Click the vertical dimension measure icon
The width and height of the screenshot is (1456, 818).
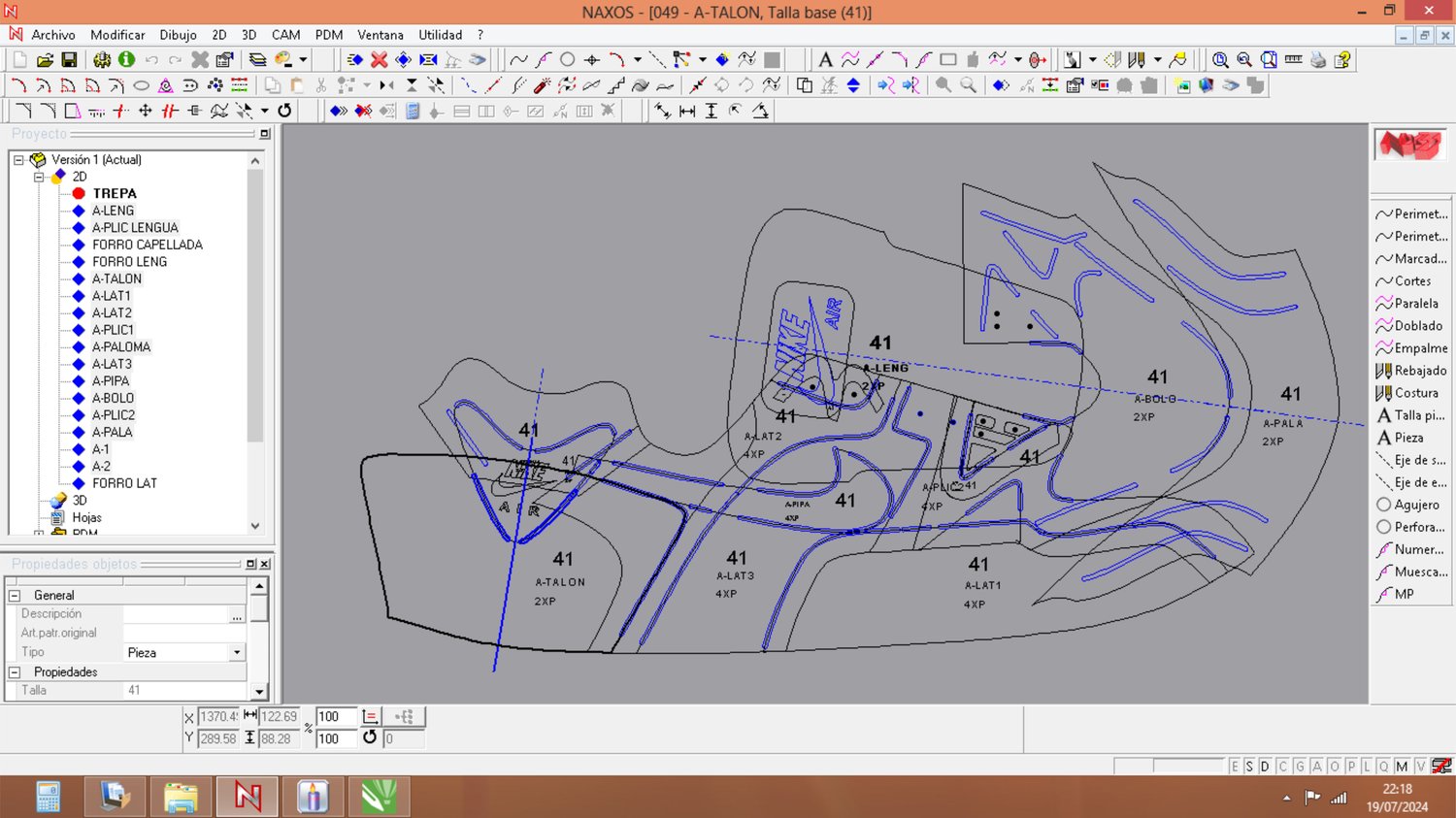711,111
